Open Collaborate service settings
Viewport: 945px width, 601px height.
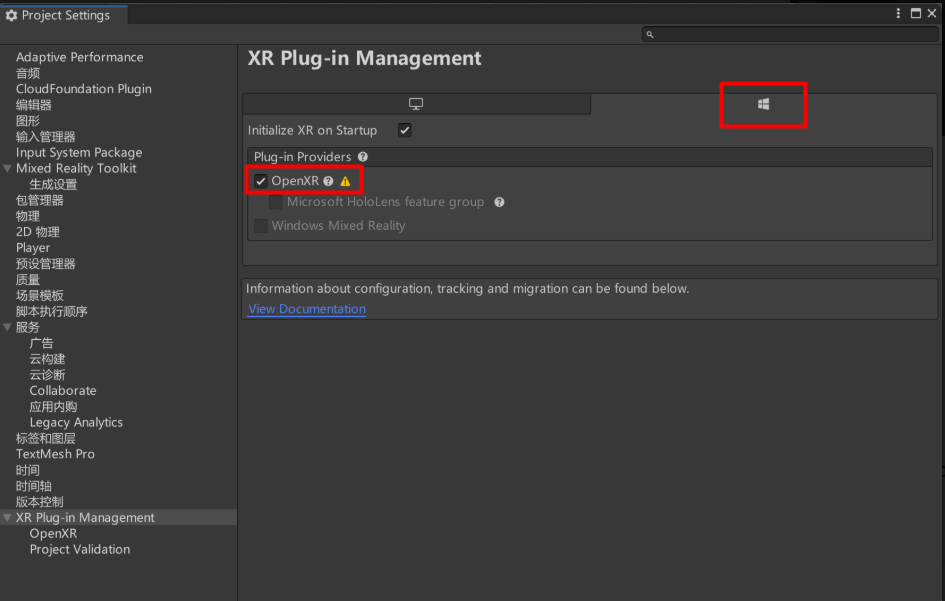coord(63,391)
